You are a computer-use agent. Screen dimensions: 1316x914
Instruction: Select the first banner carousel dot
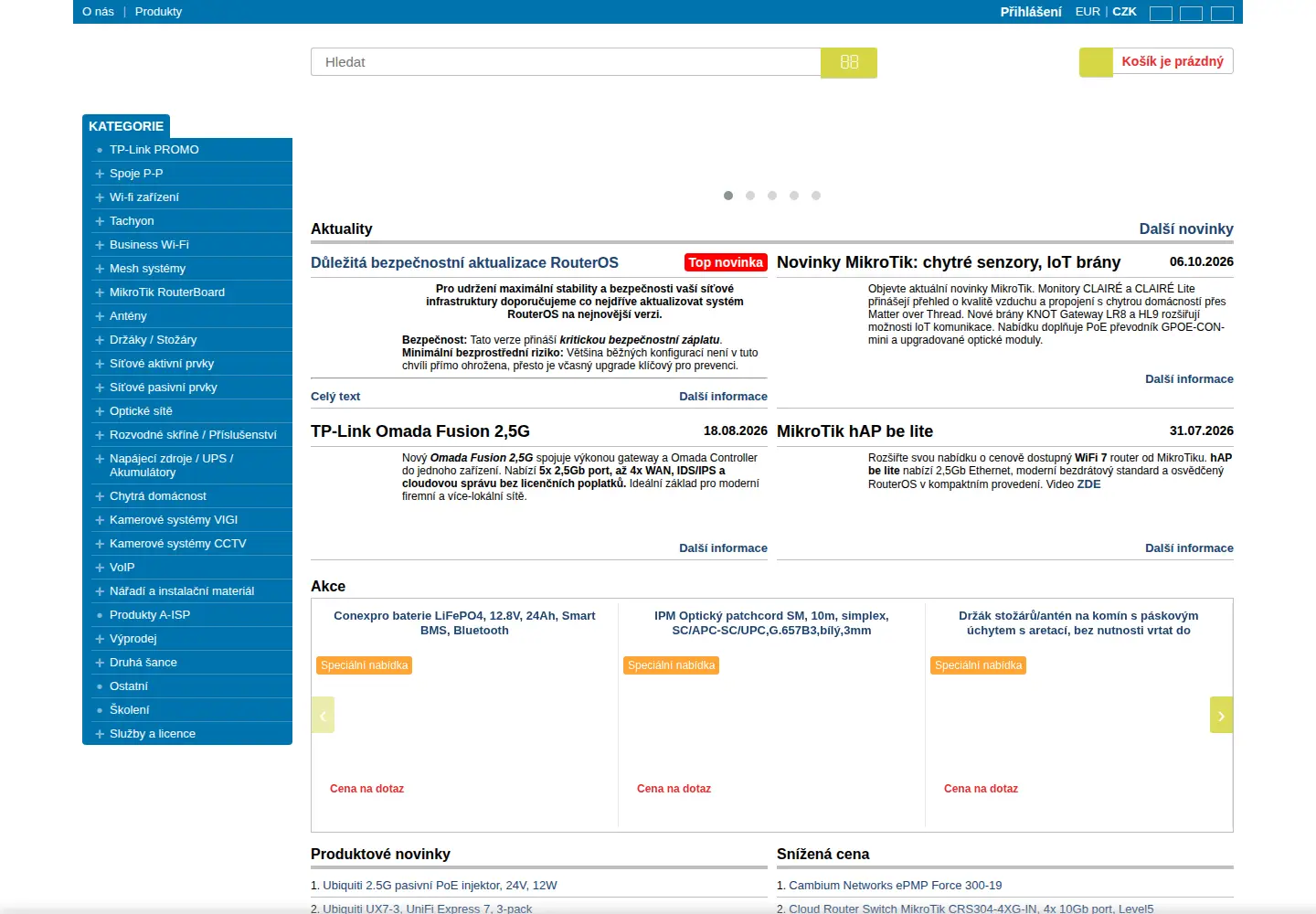[728, 196]
